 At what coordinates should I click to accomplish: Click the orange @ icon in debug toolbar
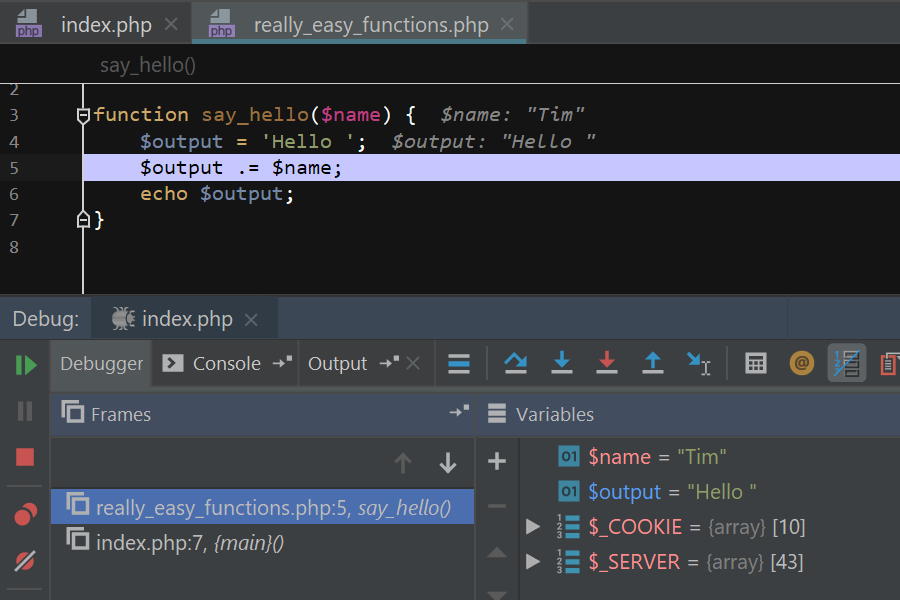coord(802,363)
